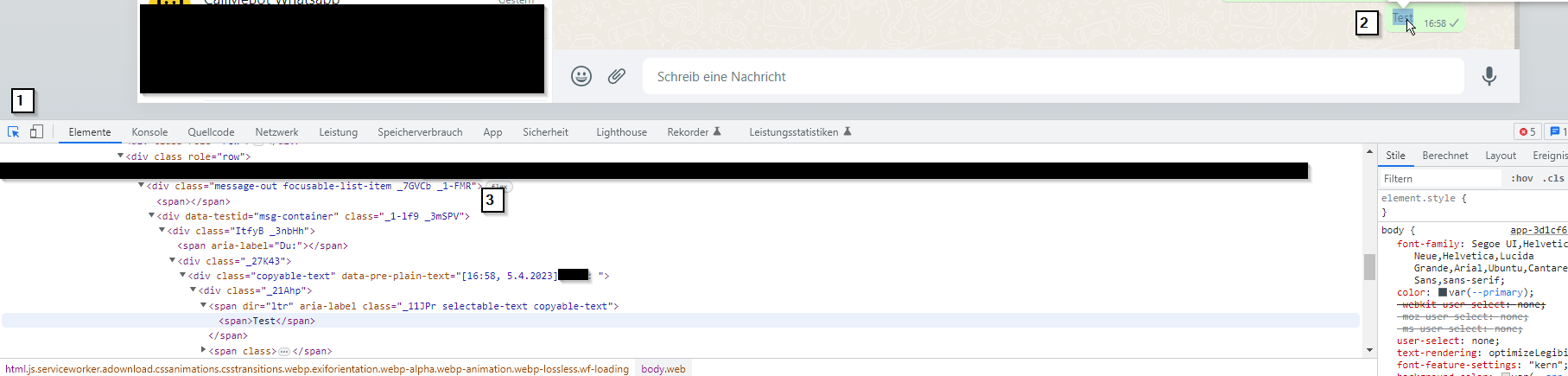Toggle the :hov element state button
This screenshot has height=376, width=1568.
click(x=1521, y=179)
